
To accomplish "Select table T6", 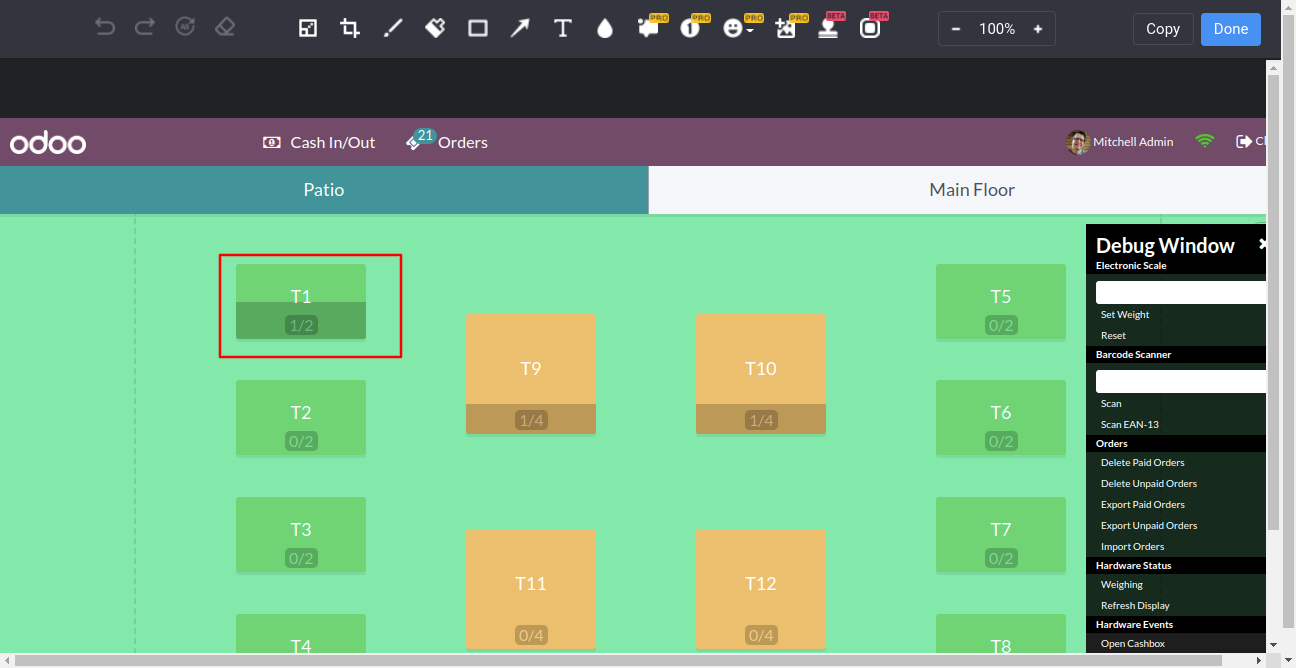I will (1001, 418).
